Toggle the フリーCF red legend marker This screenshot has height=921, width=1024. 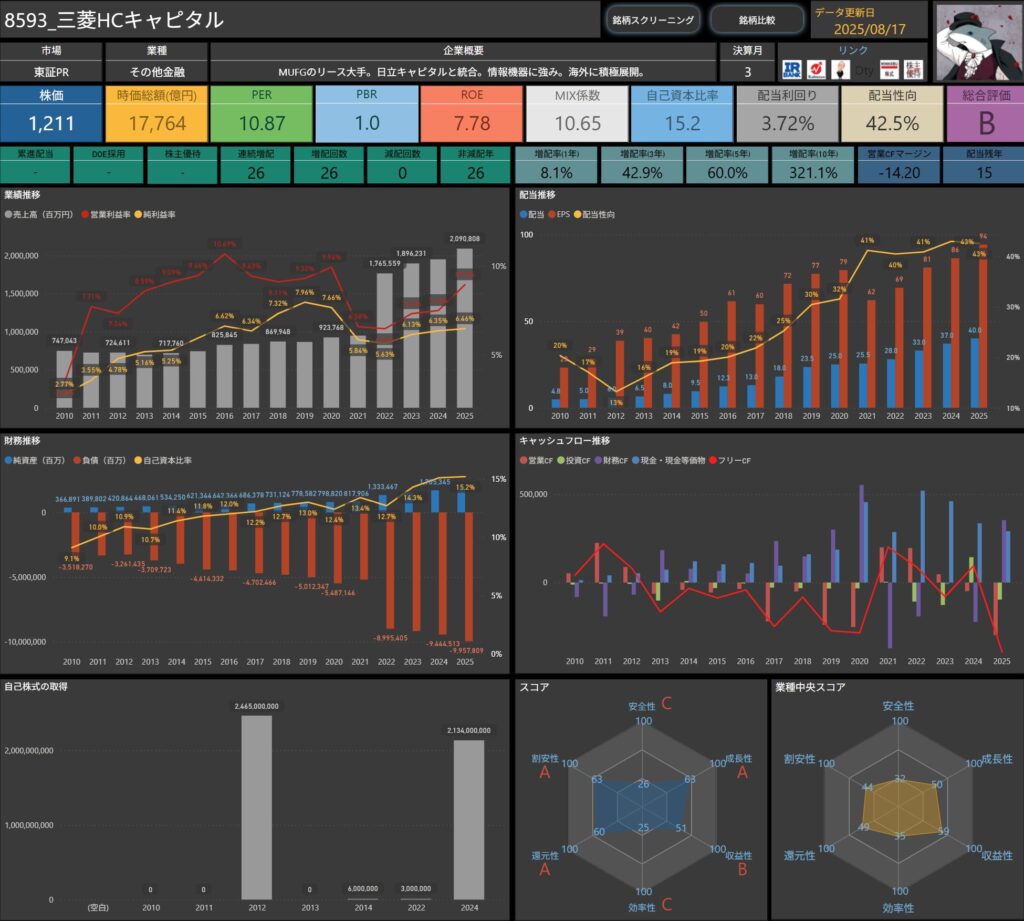tap(712, 460)
